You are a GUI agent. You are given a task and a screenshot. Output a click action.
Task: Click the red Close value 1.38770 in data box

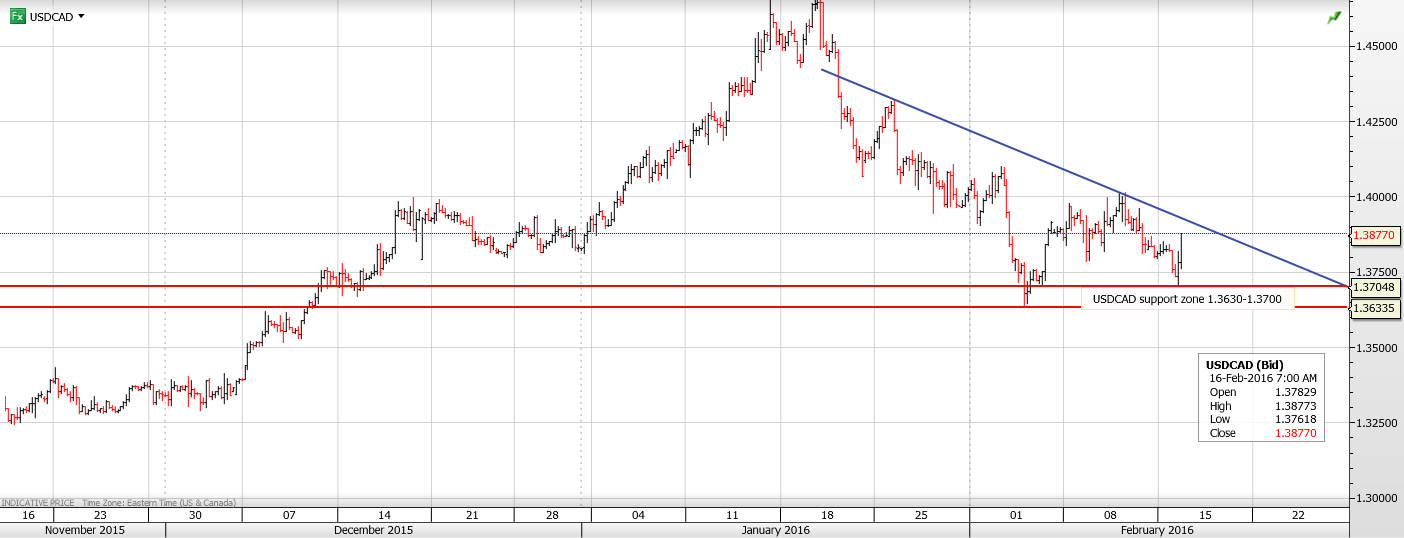(1297, 433)
